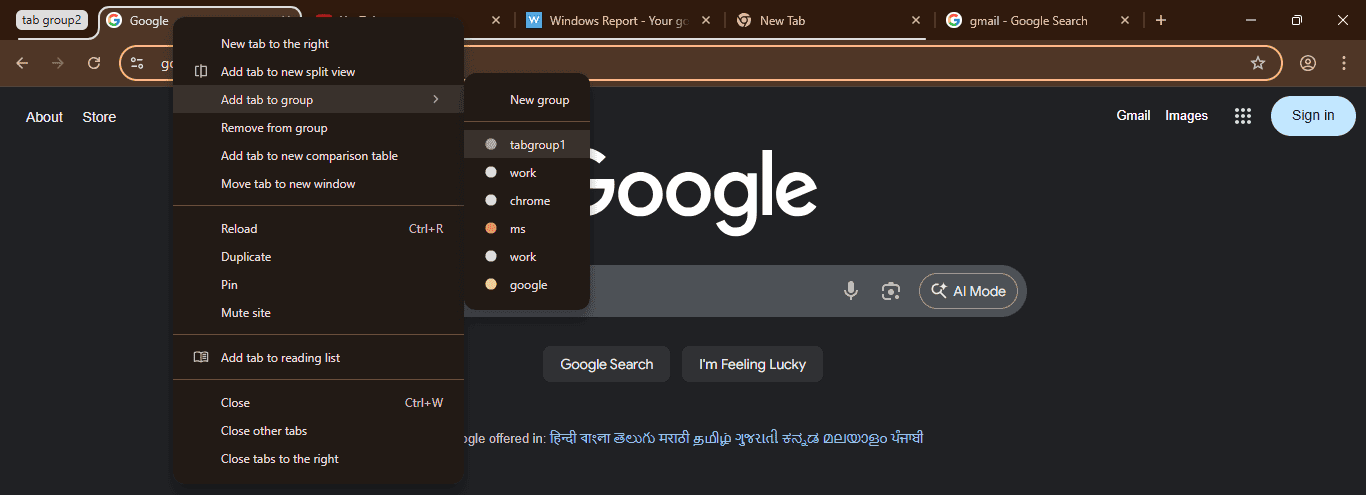This screenshot has height=495, width=1366.
Task: Click the reload page icon
Action: tap(94, 63)
